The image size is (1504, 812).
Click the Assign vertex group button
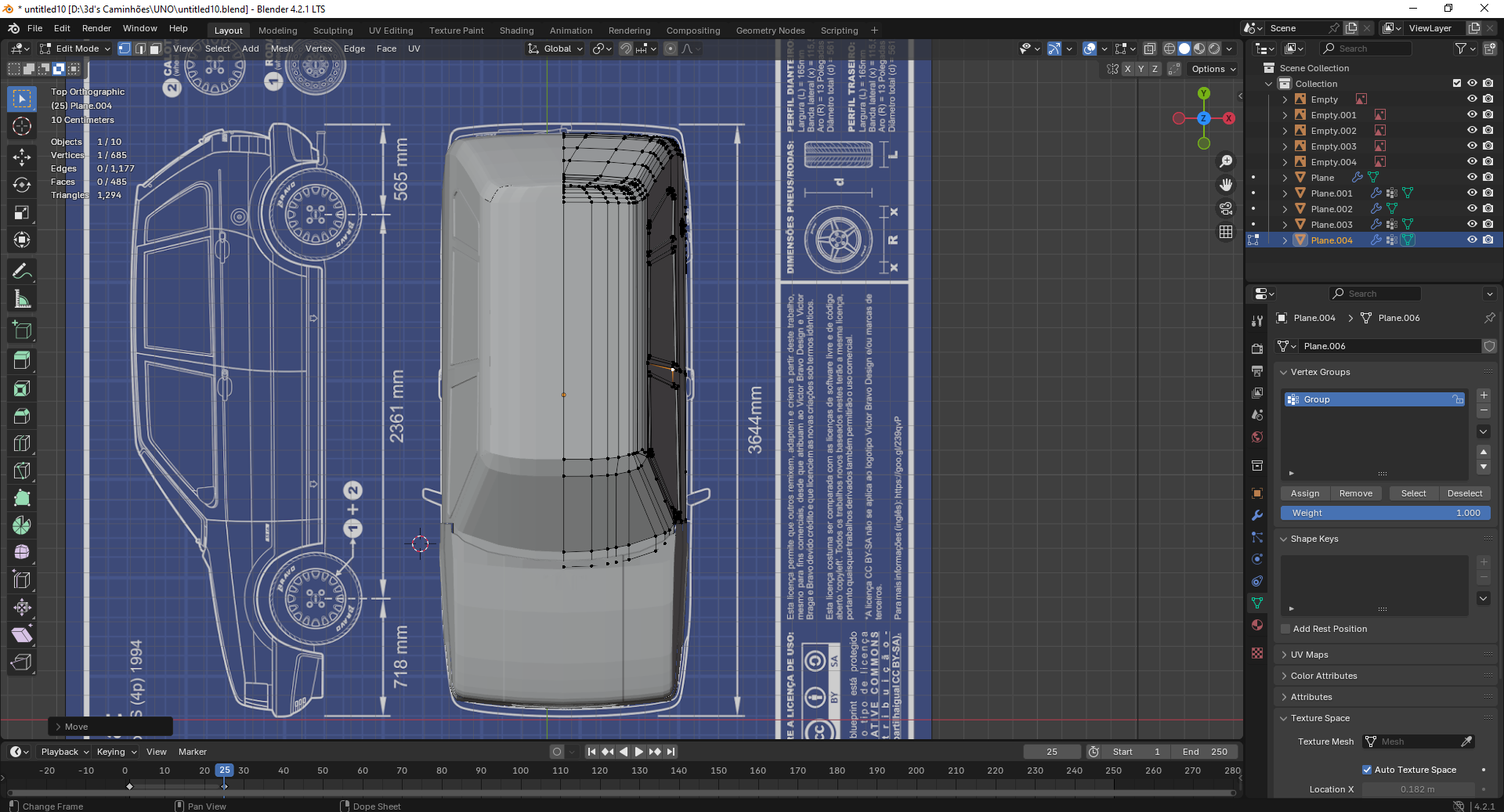[1305, 493]
